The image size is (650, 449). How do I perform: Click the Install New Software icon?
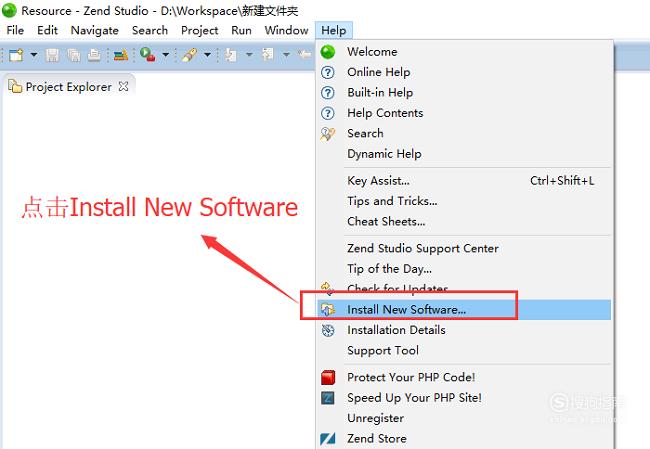tap(328, 310)
